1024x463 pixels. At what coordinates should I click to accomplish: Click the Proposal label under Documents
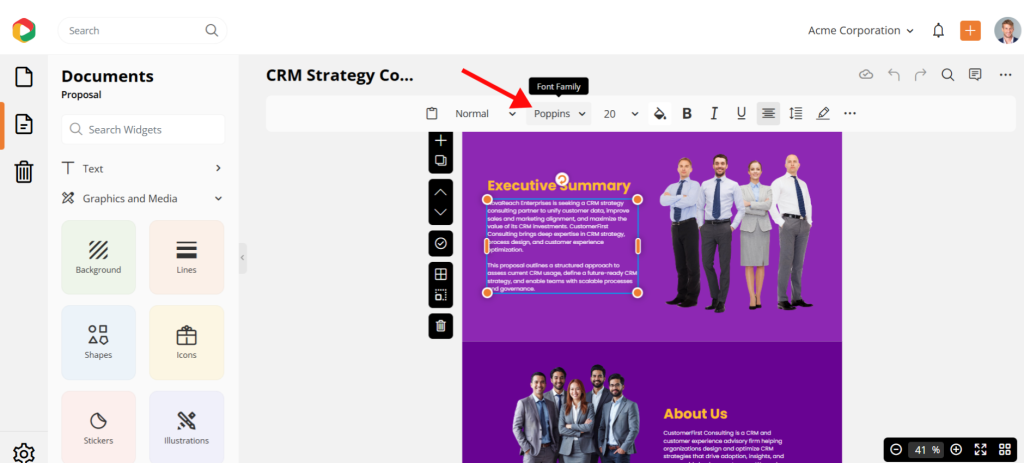81,95
